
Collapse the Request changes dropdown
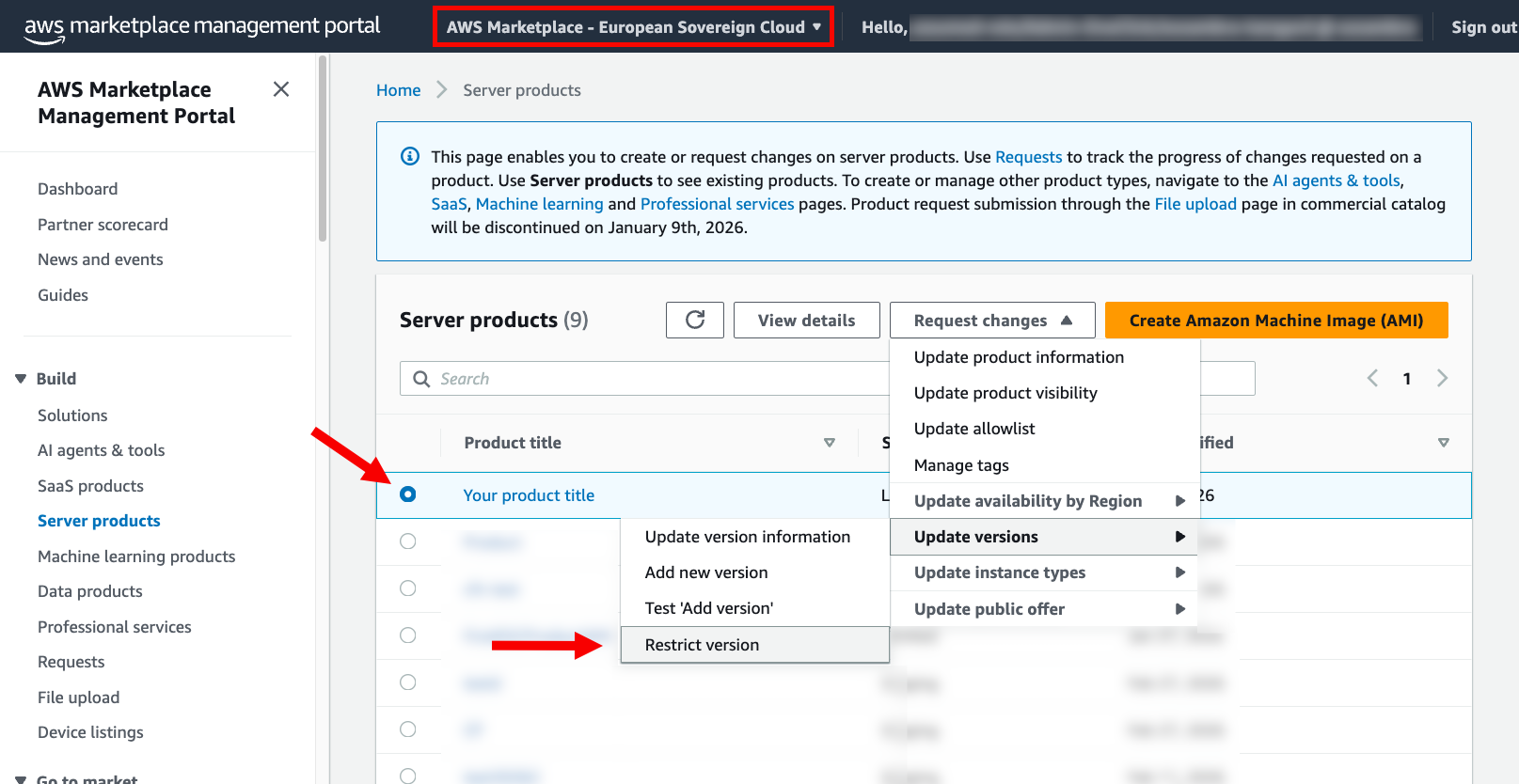[992, 321]
